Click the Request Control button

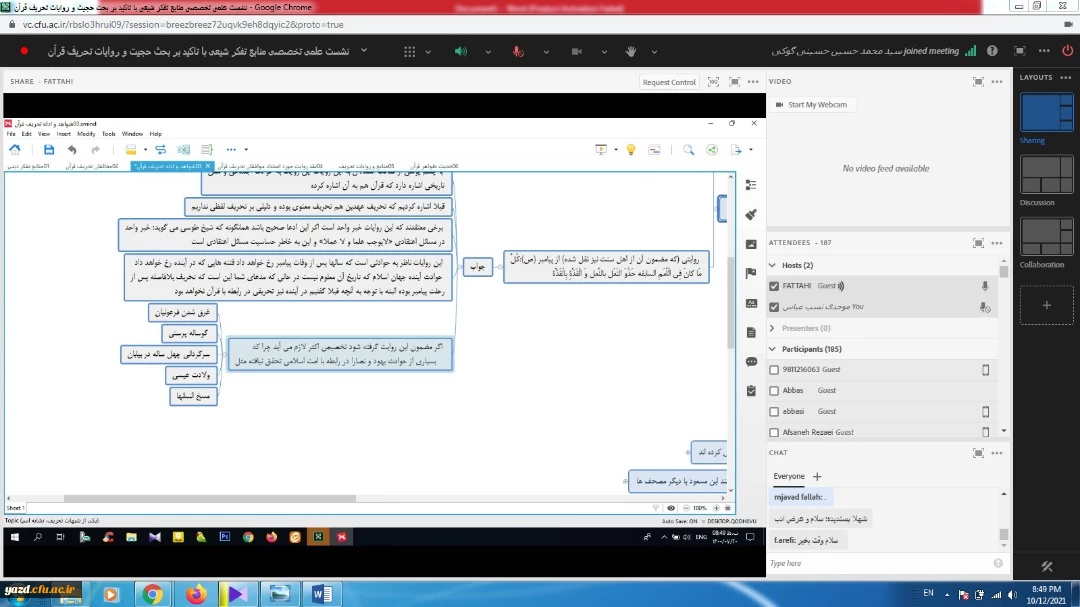[x=669, y=82]
